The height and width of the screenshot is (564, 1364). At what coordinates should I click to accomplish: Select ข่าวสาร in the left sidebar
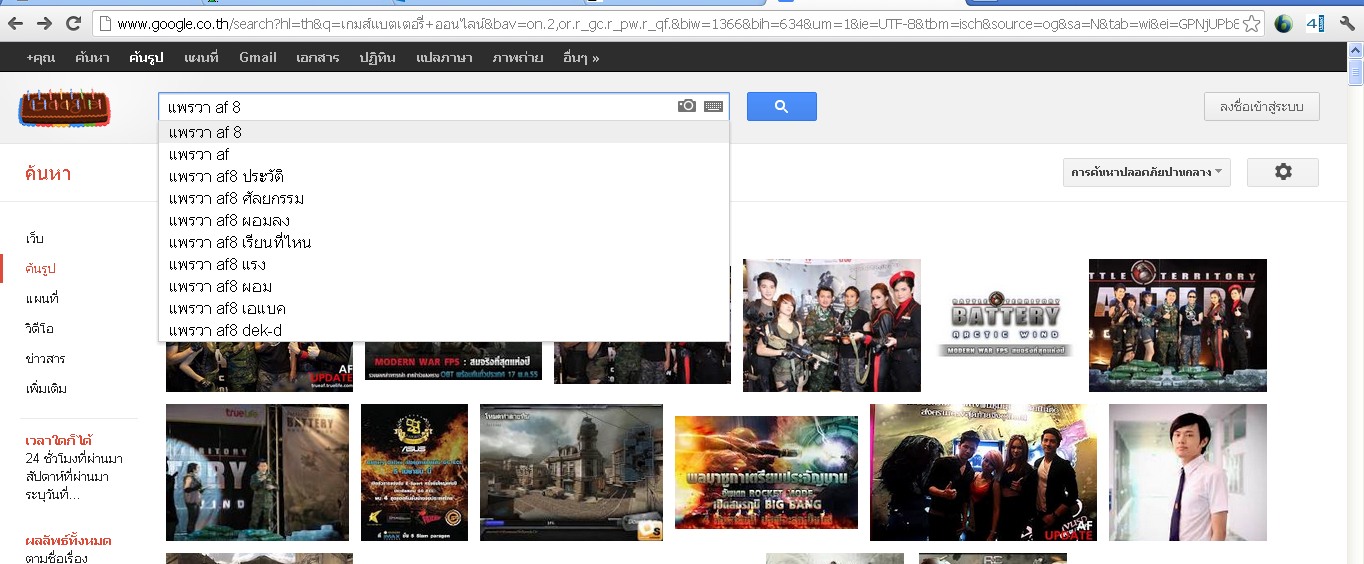pyautogui.click(x=46, y=359)
